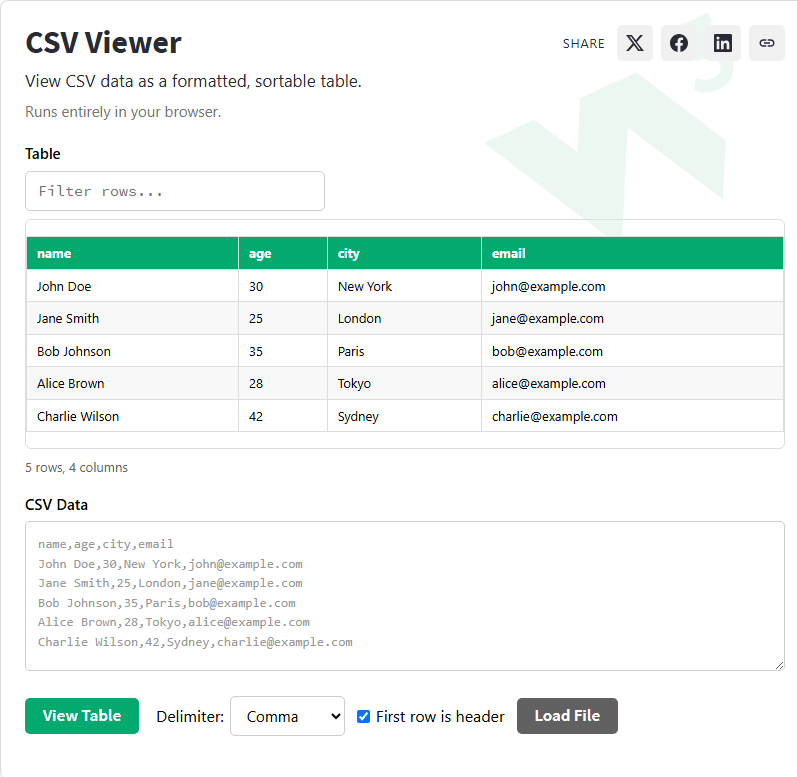Click age value 30
797x777 pixels.
pos(283,286)
